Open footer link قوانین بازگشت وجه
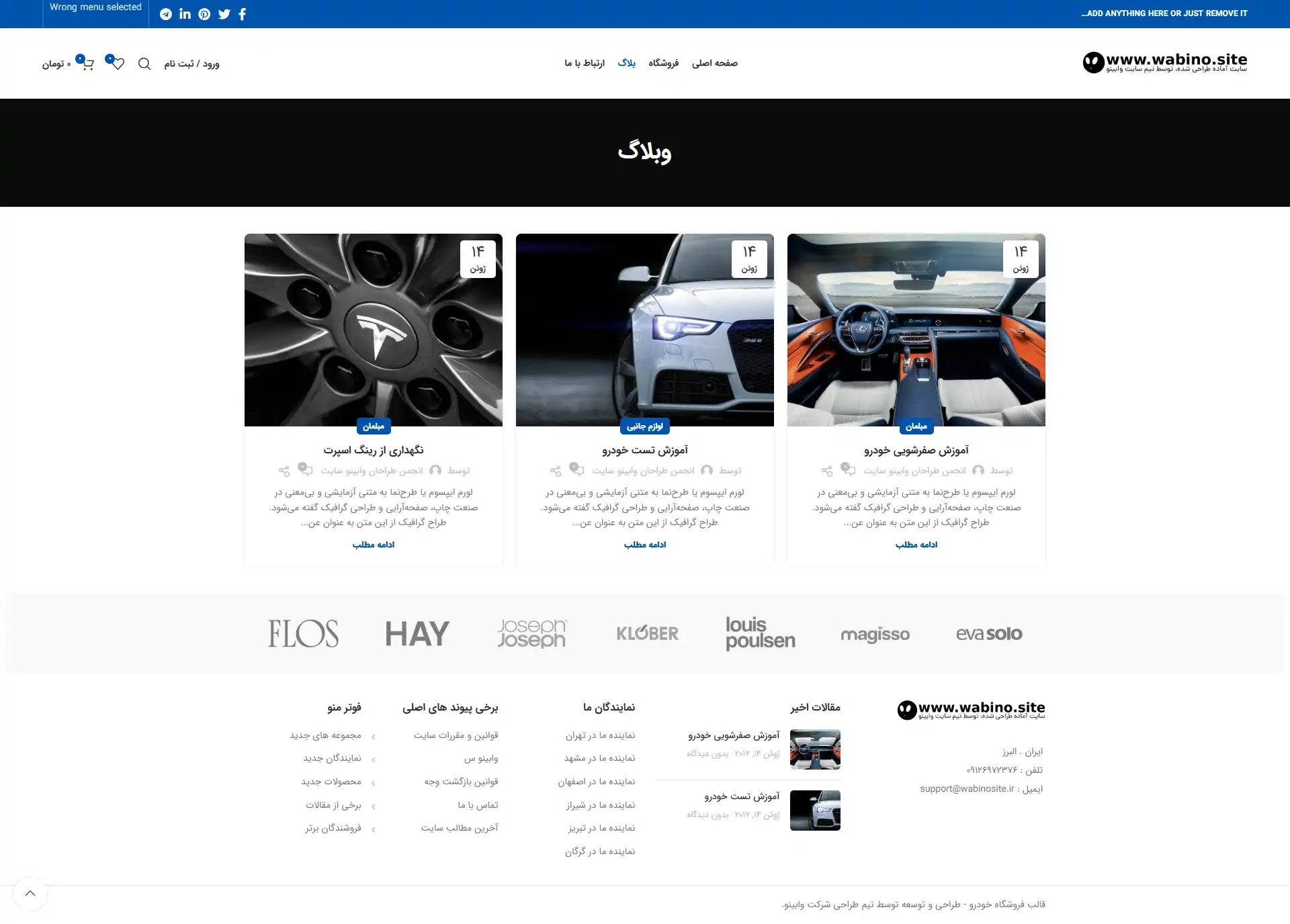This screenshot has width=1290, height=924. (461, 782)
